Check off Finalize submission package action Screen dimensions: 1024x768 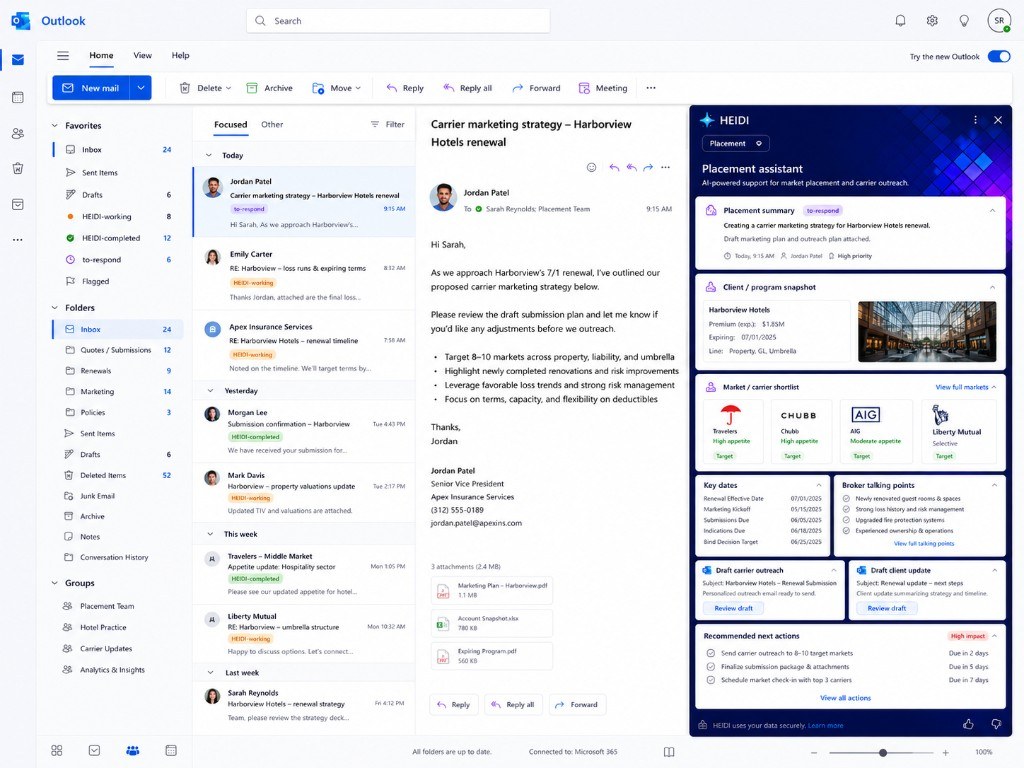tap(711, 667)
